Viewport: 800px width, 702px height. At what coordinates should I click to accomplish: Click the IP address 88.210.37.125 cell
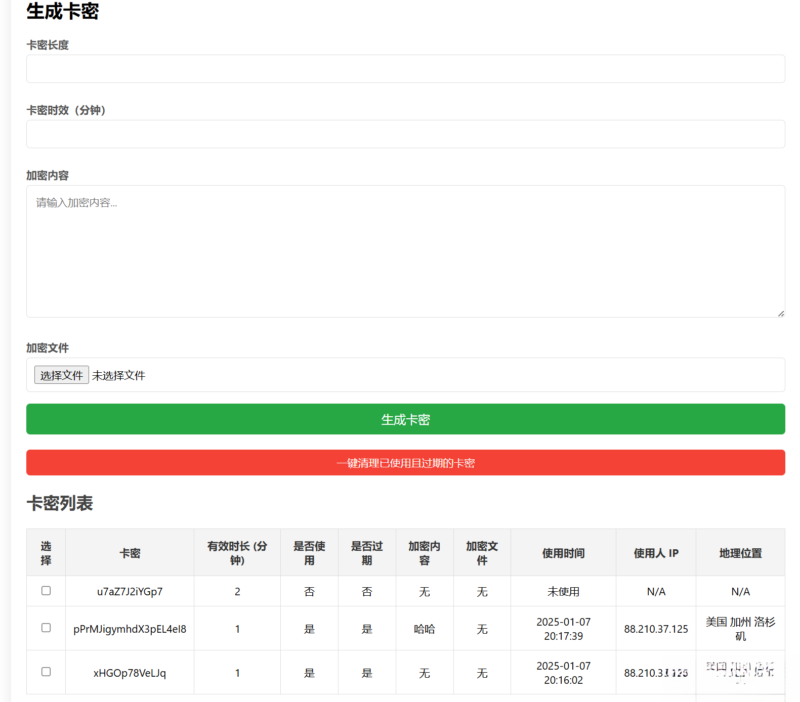655,629
